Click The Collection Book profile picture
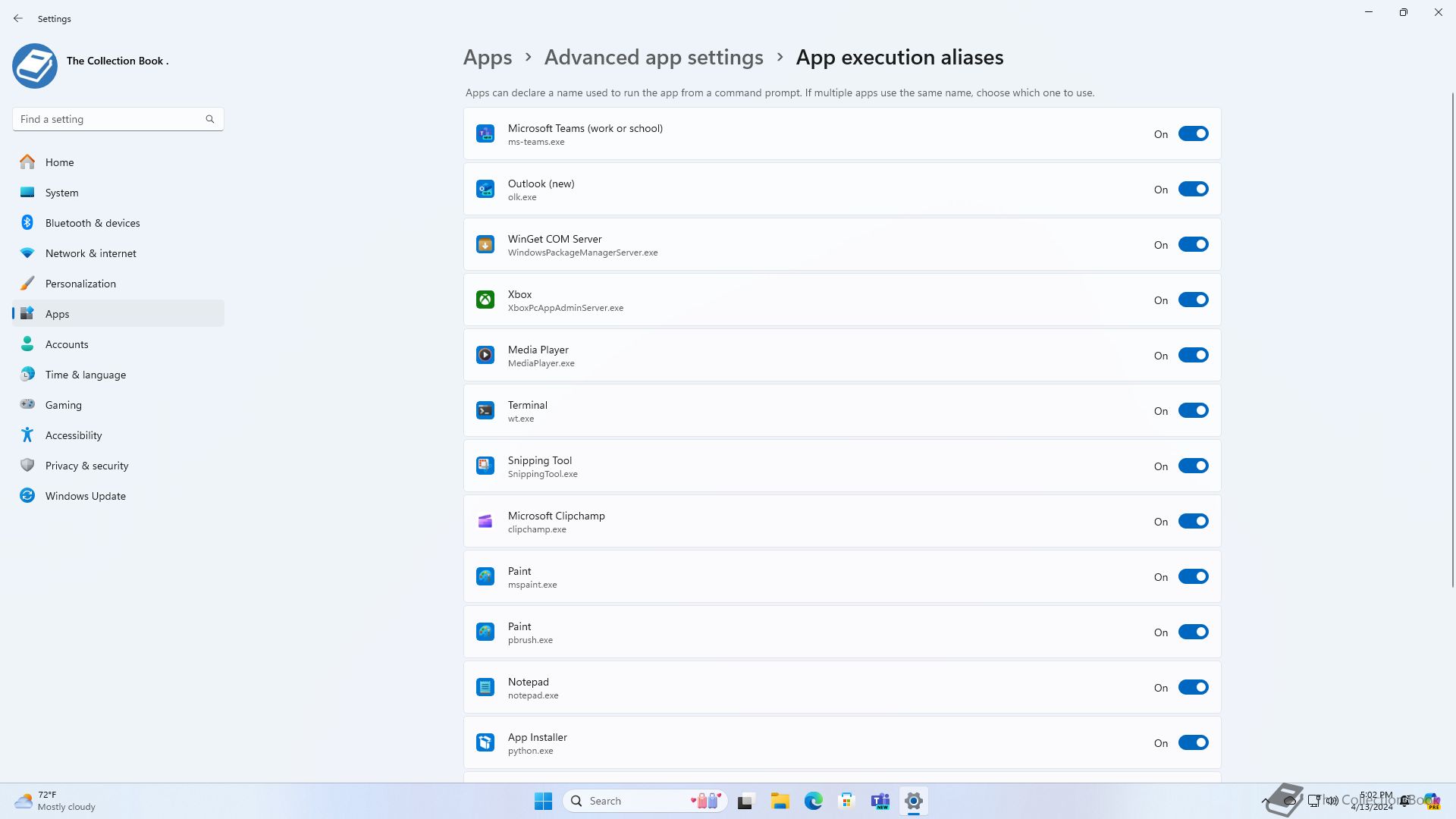Image resolution: width=1456 pixels, height=819 pixels. click(35, 66)
